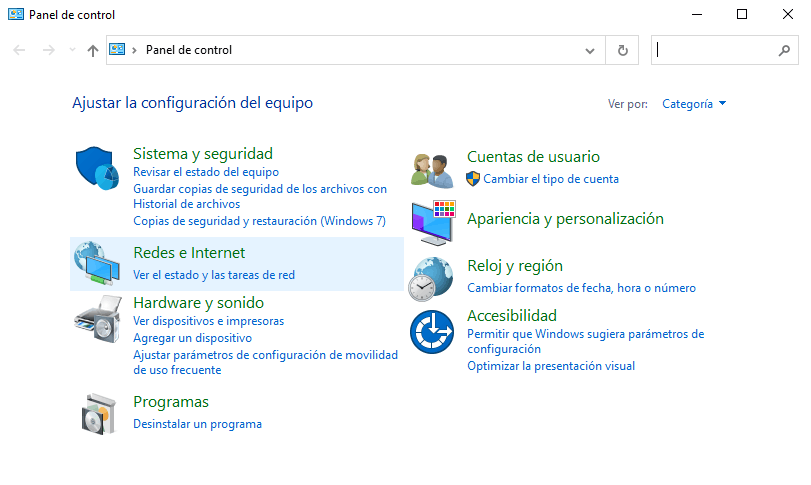
Task: Click Cambiar formatos de fecha, hora o número
Action: [581, 288]
